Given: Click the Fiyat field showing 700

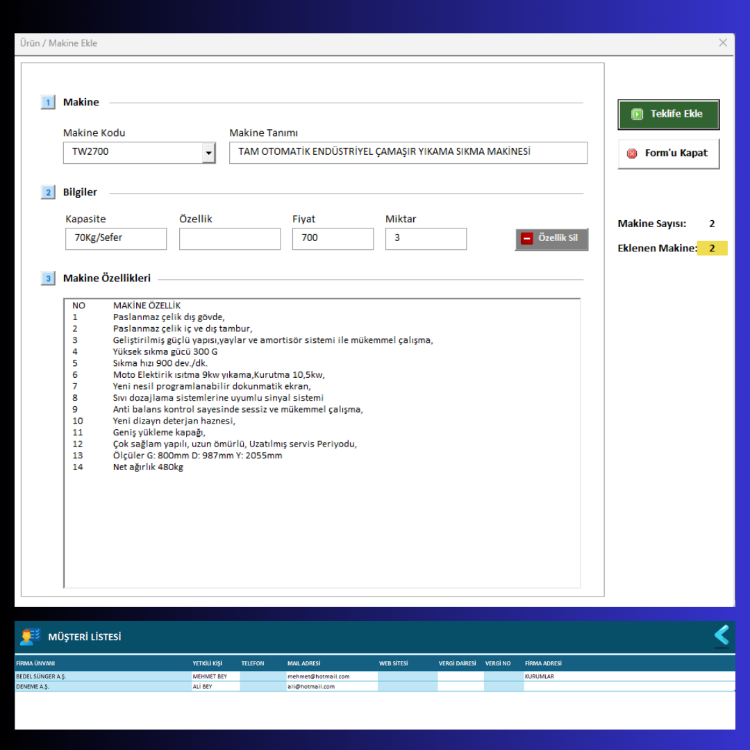Looking at the screenshot, I should (333, 238).
